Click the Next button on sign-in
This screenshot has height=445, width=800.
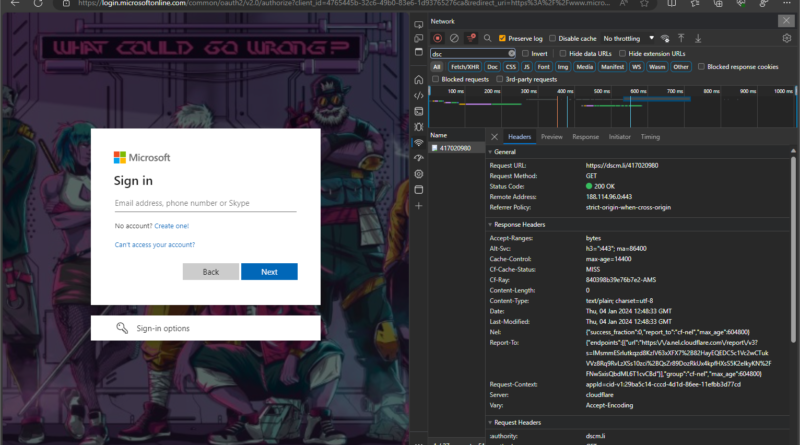(x=269, y=272)
